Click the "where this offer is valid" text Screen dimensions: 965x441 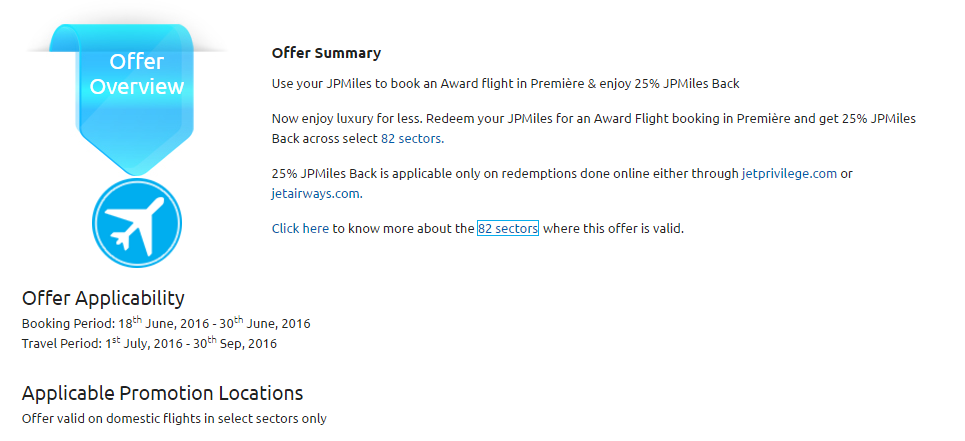(x=613, y=229)
